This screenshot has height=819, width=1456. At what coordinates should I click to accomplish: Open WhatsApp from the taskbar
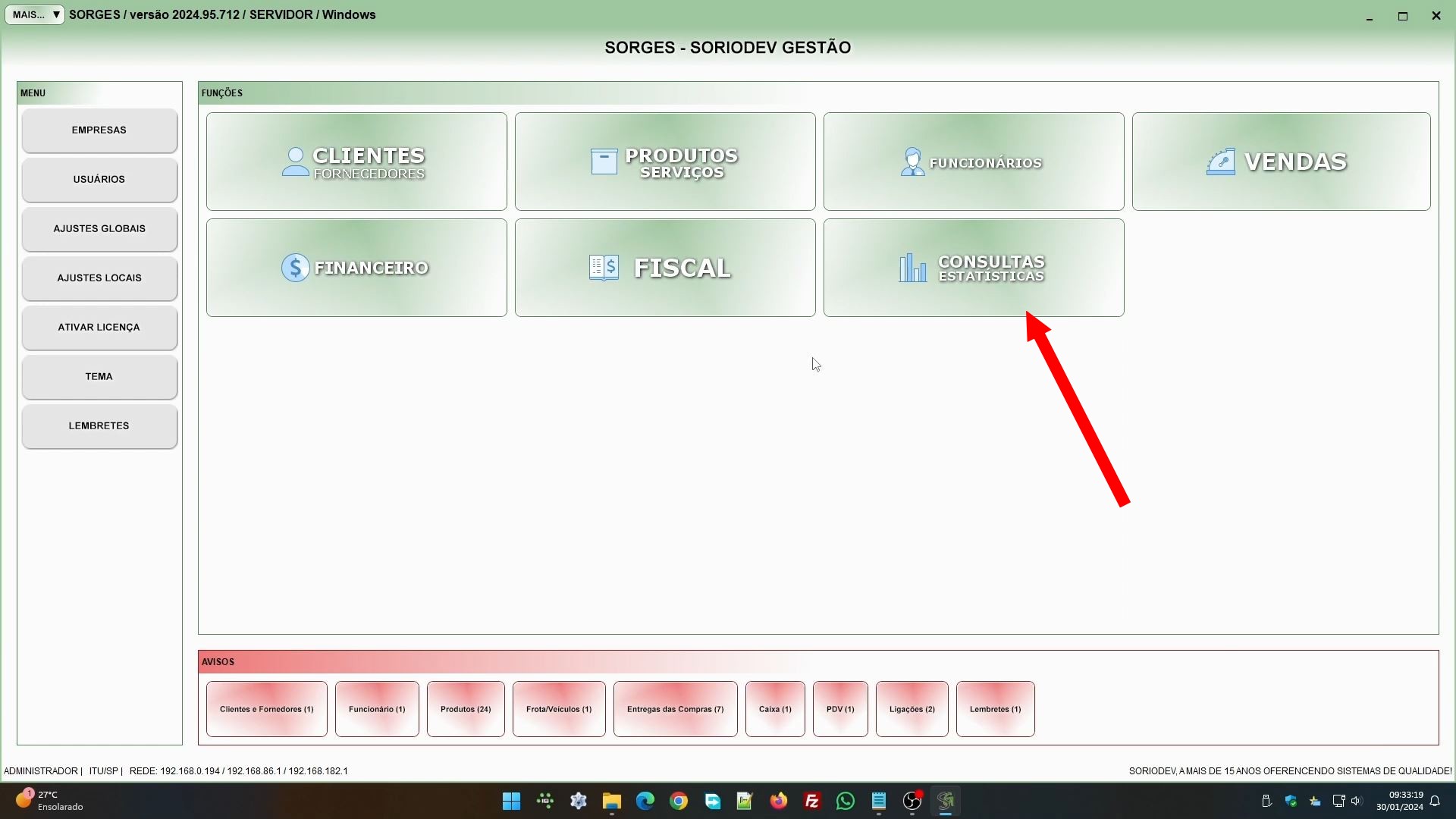pos(845,801)
